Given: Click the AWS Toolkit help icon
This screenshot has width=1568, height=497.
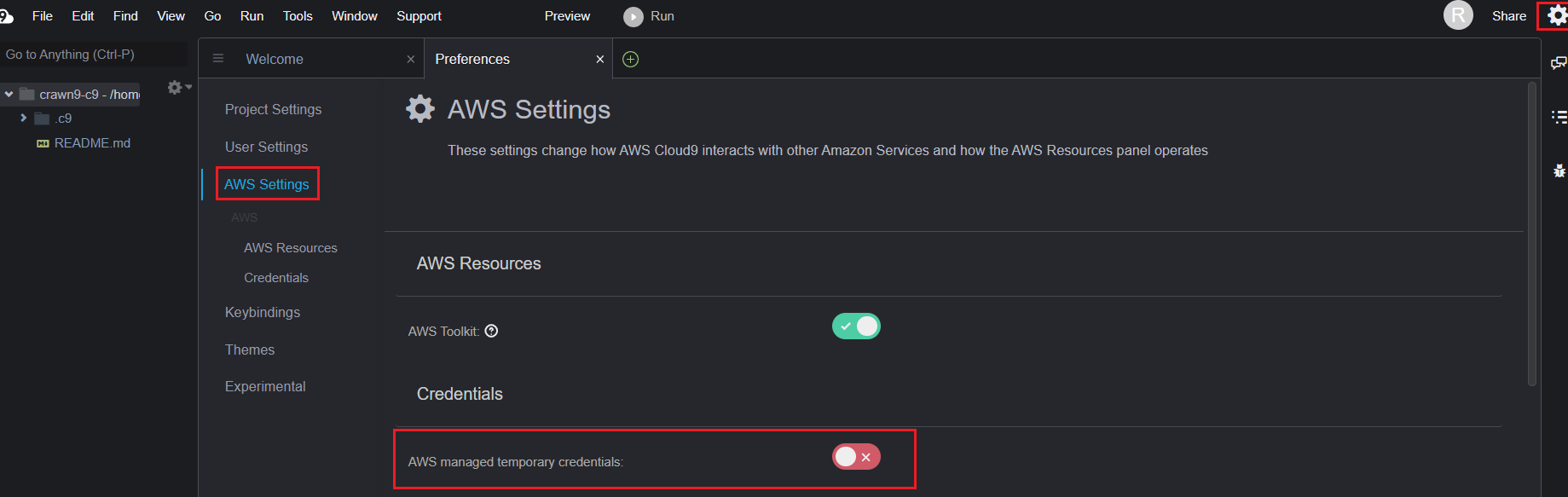Looking at the screenshot, I should 491,331.
